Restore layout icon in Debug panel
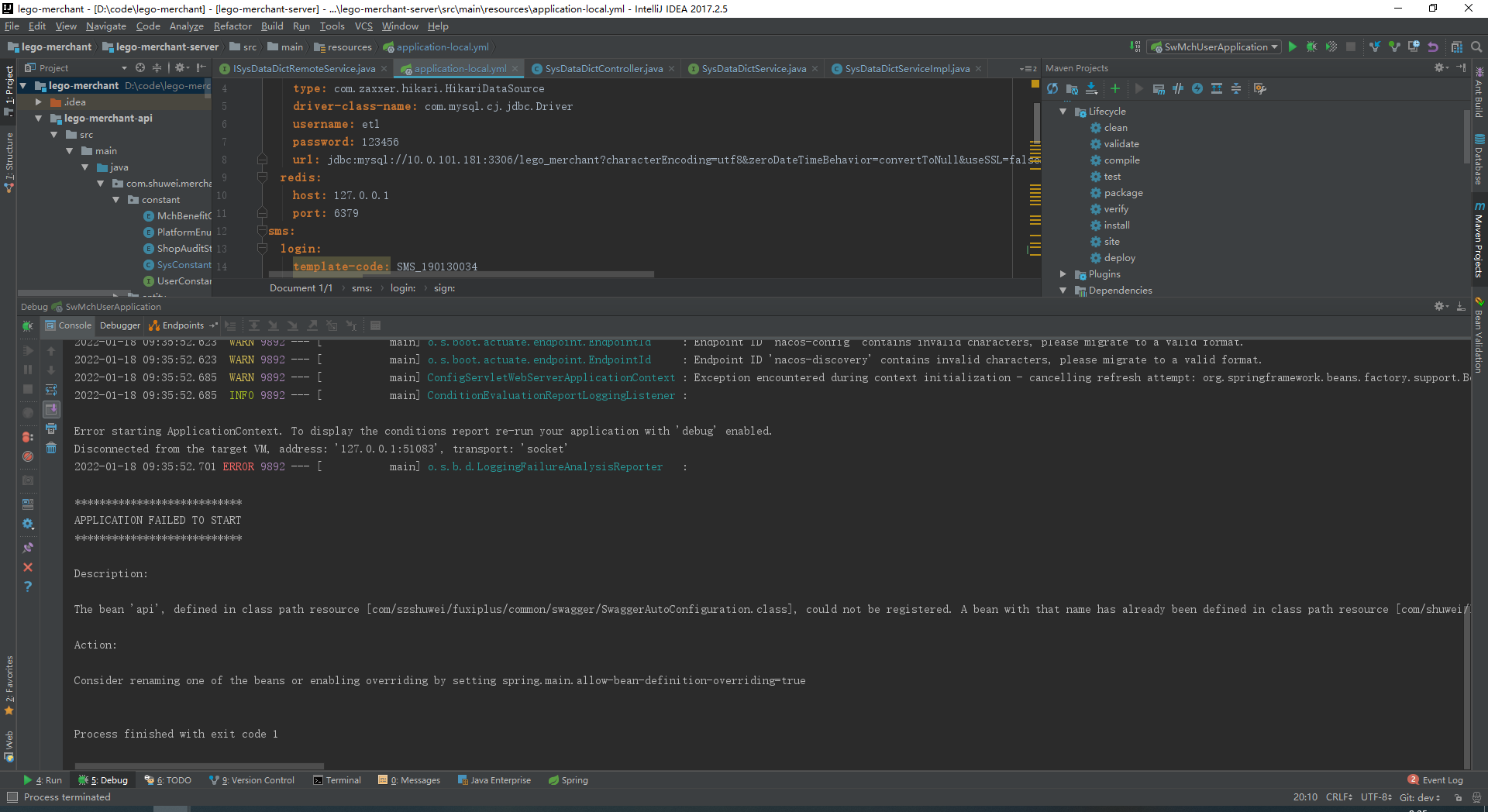 (x=28, y=504)
